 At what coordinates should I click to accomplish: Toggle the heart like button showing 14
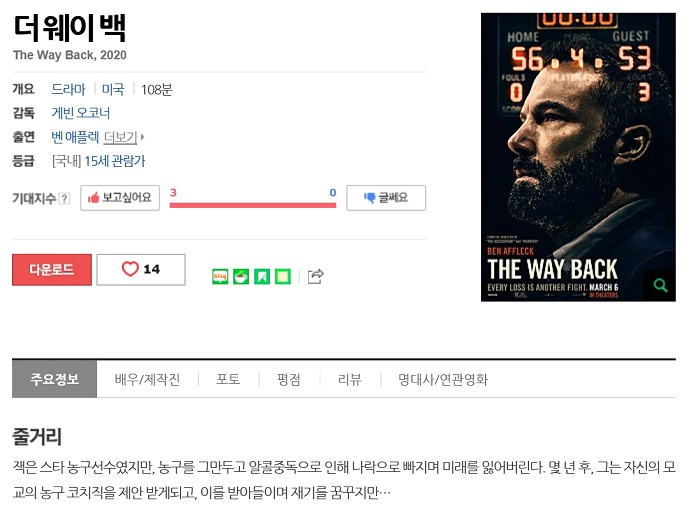click(x=141, y=269)
